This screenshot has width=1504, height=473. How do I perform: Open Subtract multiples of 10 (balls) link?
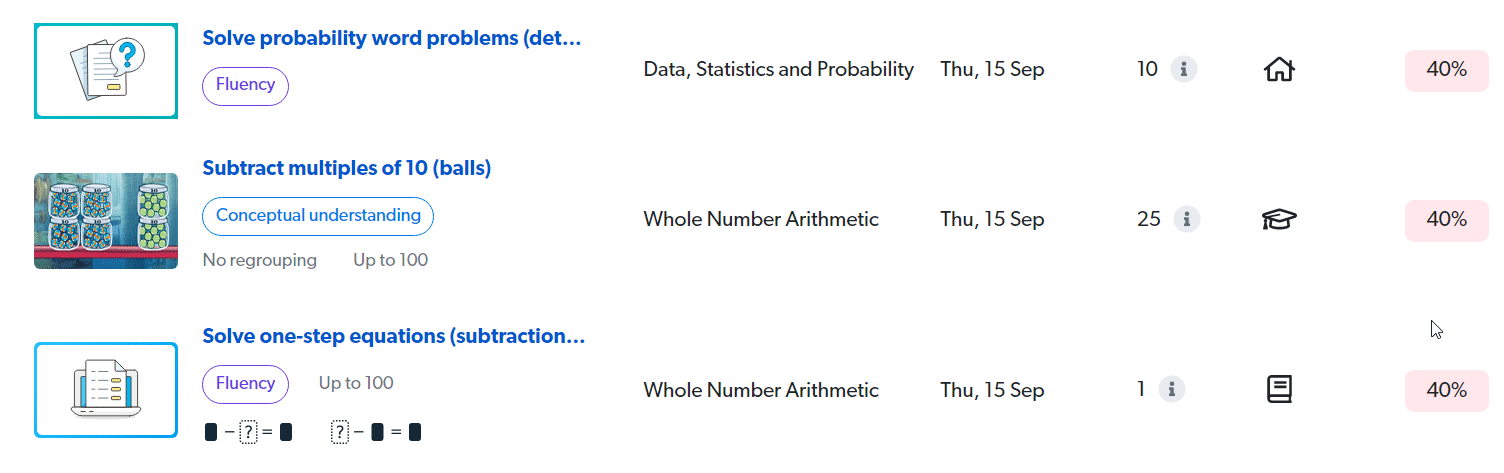[346, 168]
